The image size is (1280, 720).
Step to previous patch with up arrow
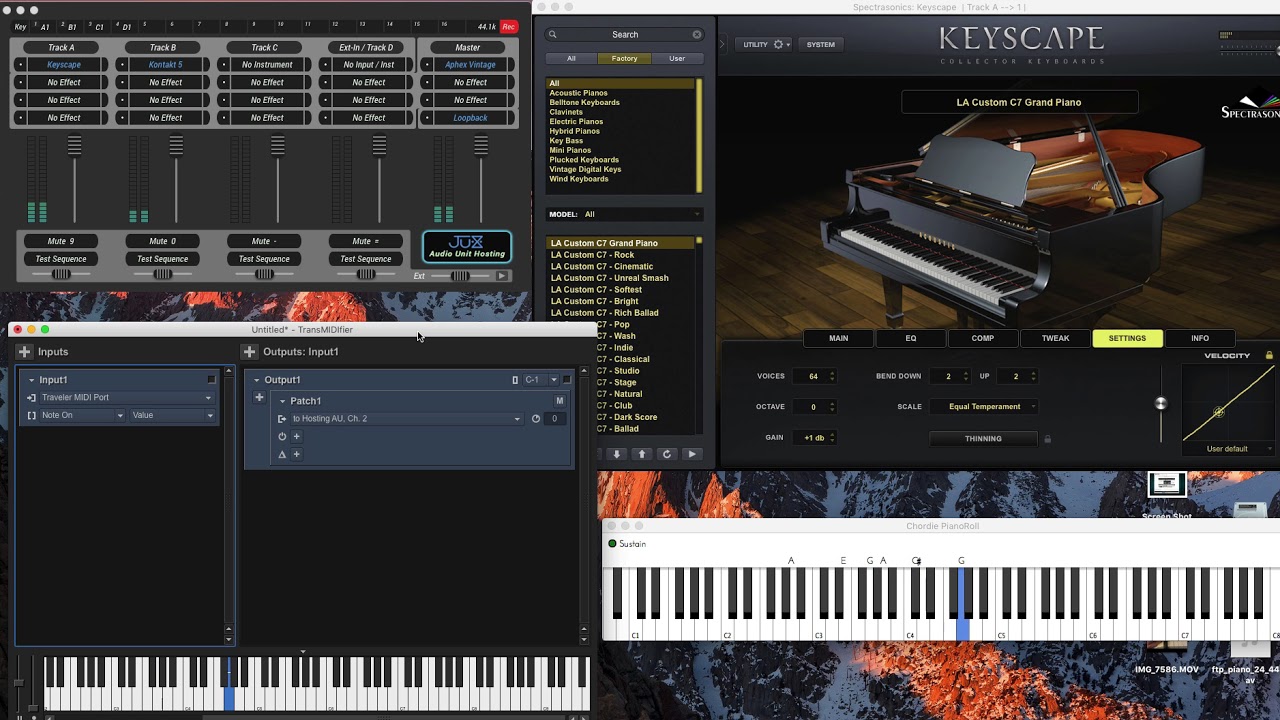point(642,454)
